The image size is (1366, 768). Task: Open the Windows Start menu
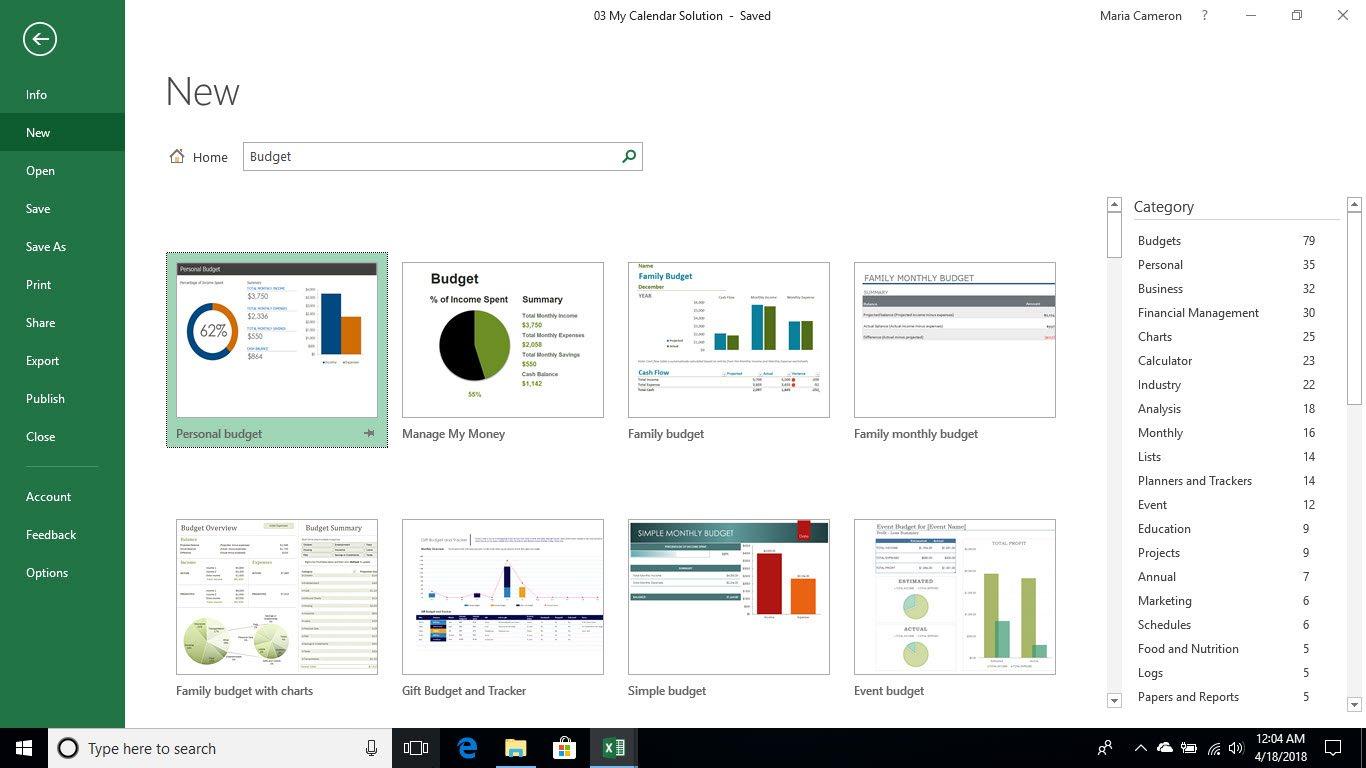24,748
